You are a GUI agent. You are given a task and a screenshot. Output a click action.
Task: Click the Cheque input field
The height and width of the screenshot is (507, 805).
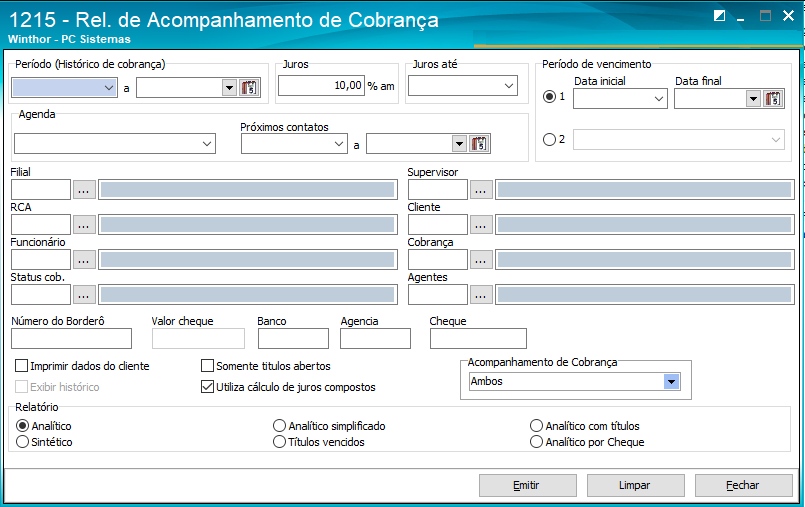pyautogui.click(x=478, y=339)
